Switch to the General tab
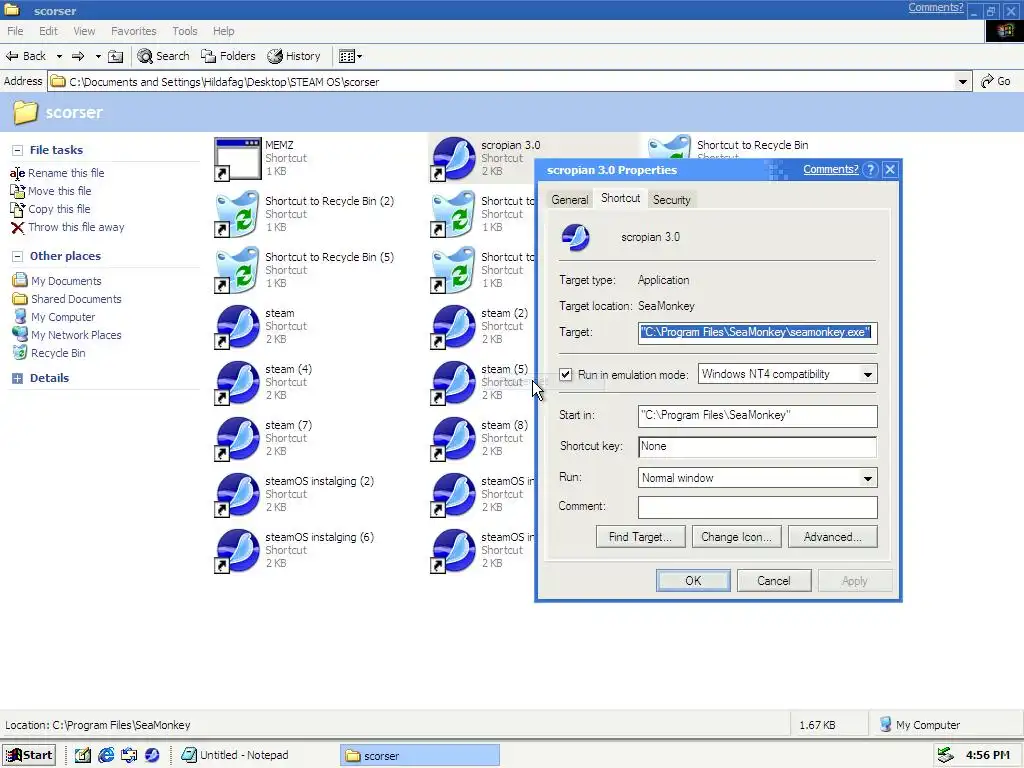This screenshot has width=1024, height=768. pos(569,200)
